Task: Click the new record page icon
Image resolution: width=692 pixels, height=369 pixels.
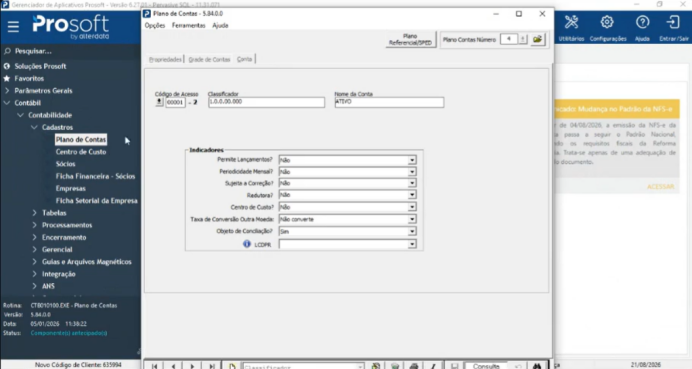Action: (232, 366)
